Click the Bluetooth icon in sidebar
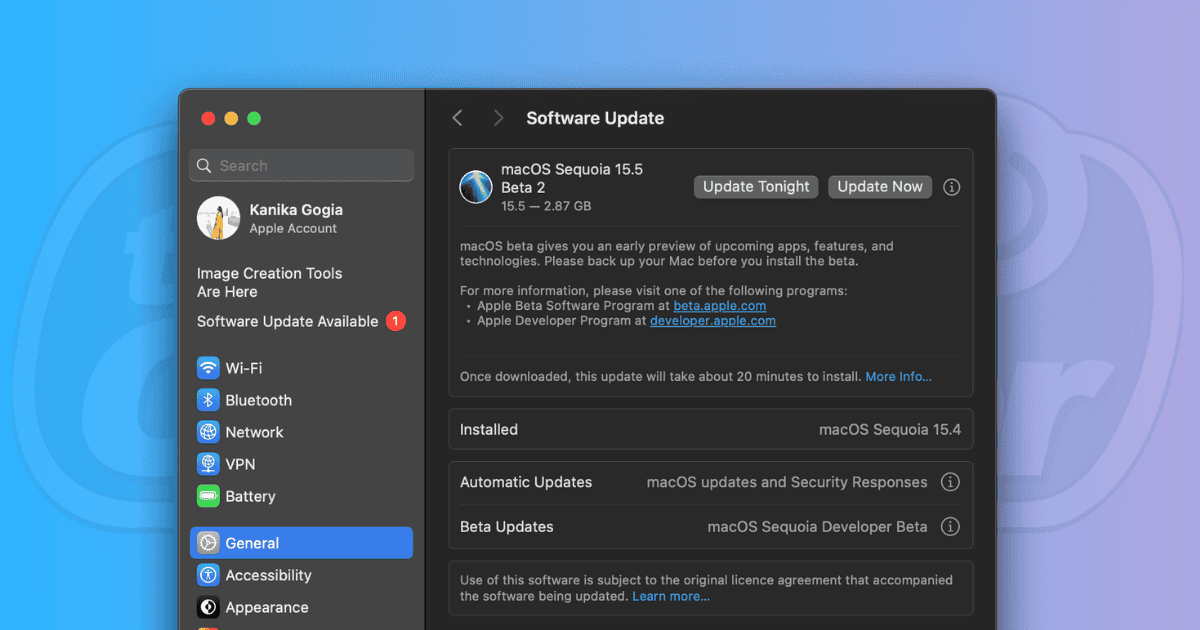Viewport: 1200px width, 630px height. [208, 400]
